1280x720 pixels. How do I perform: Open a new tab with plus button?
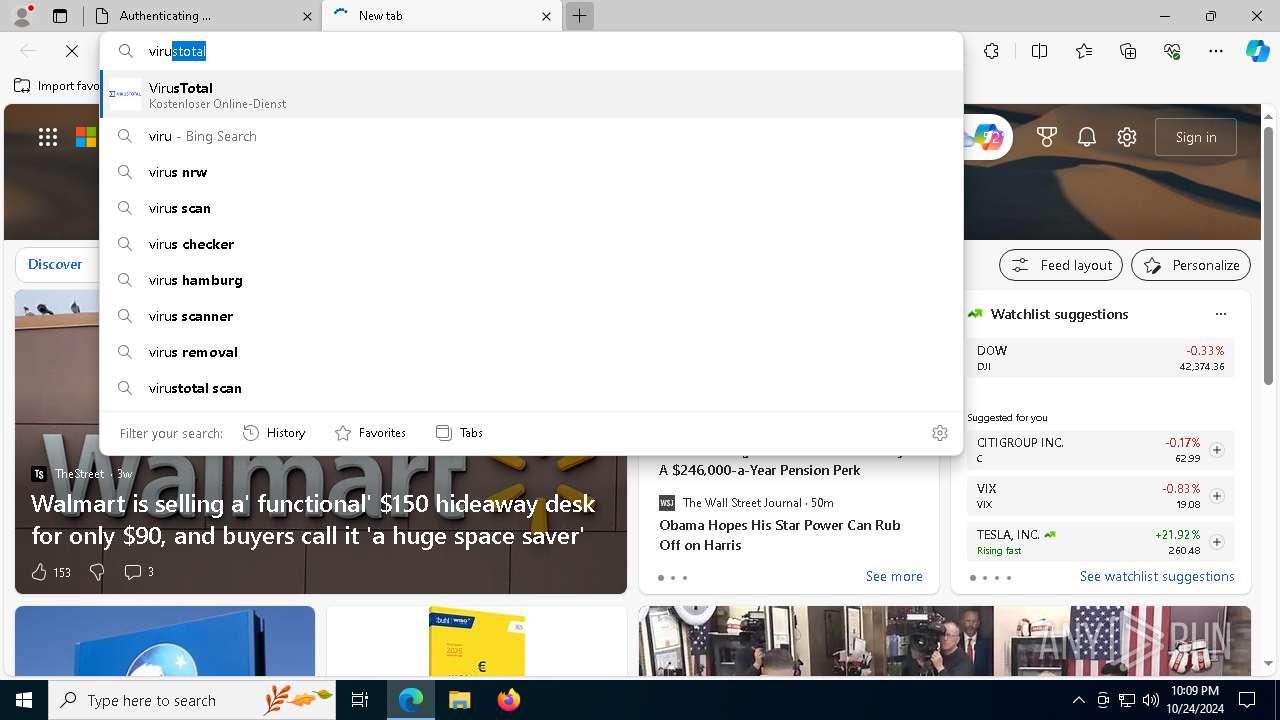[579, 16]
